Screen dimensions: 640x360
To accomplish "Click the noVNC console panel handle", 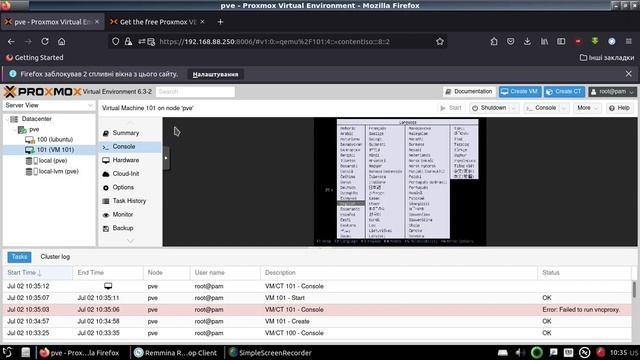I will (166, 158).
